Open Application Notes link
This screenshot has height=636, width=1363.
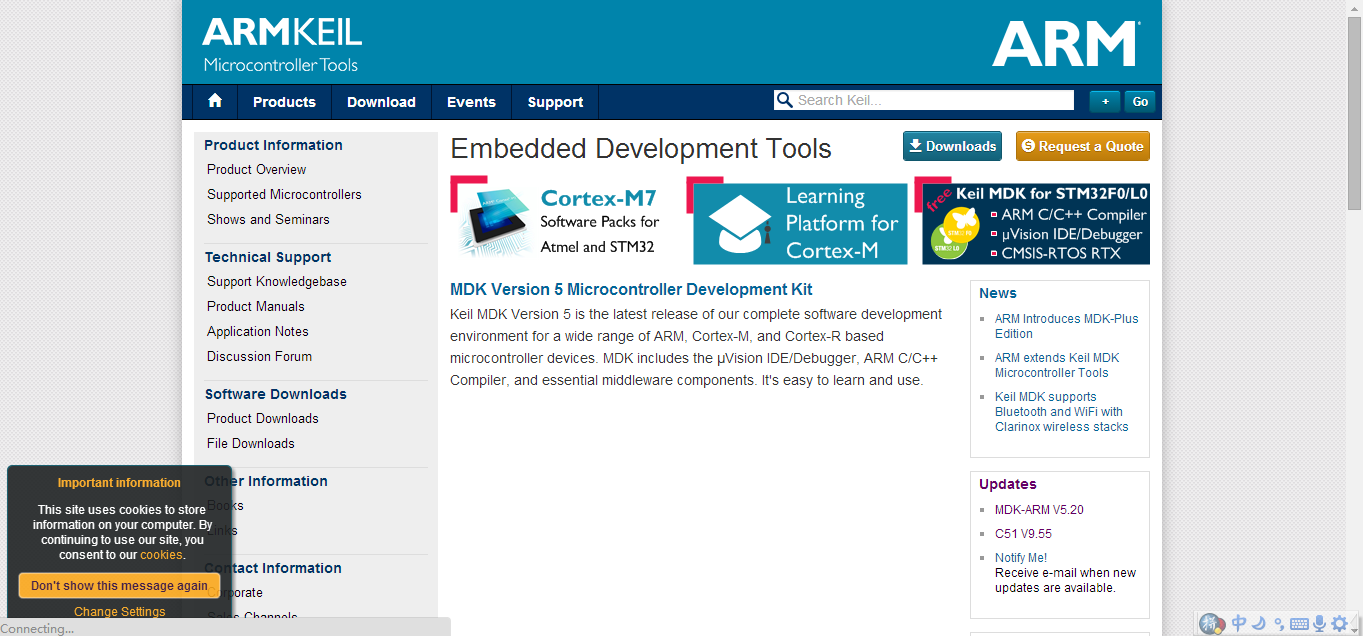258,332
